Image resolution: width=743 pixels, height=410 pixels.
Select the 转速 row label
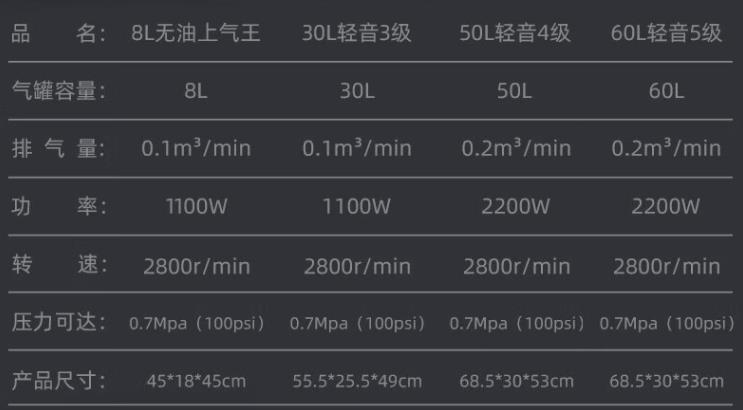(x=59, y=265)
